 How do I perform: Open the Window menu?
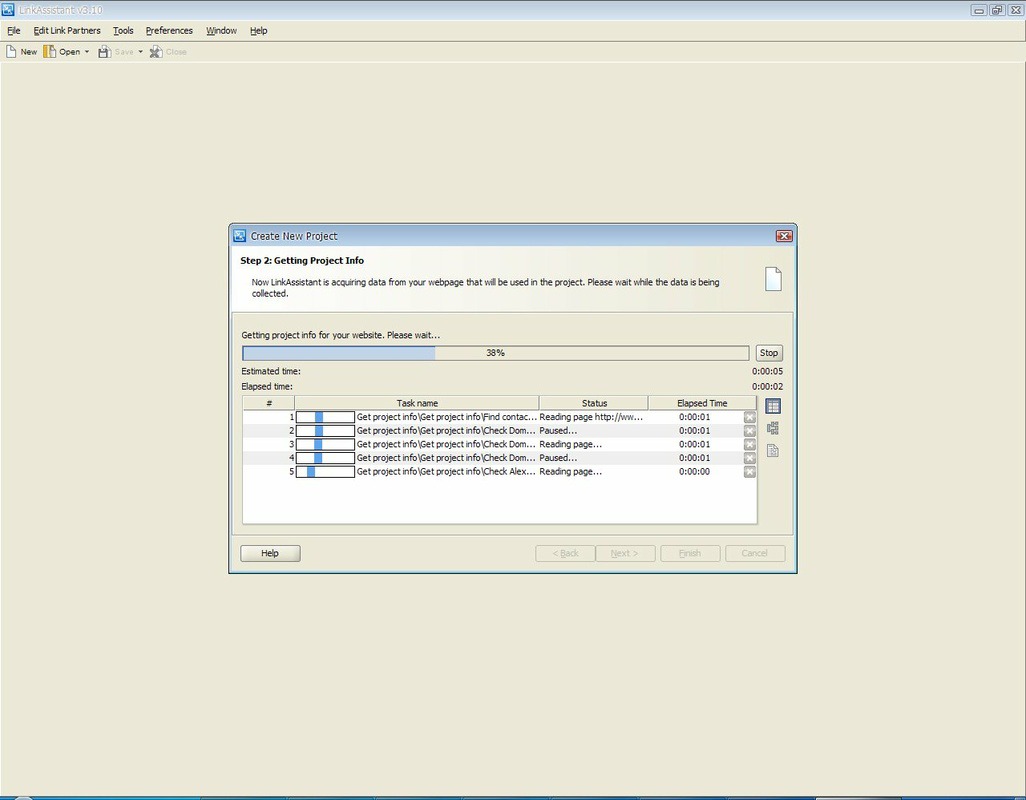[x=221, y=31]
